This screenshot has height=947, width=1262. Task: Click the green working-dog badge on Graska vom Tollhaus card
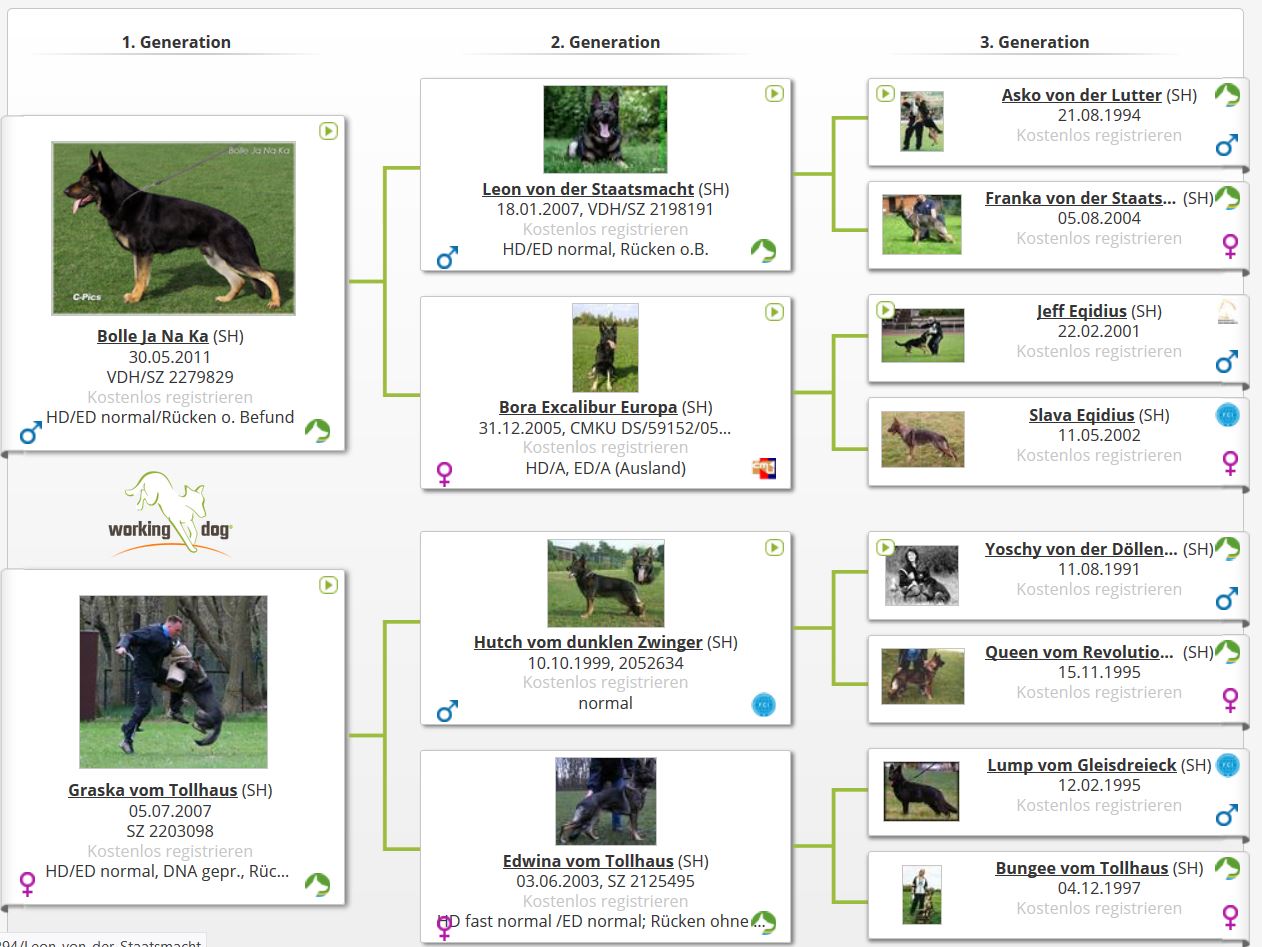(x=317, y=884)
